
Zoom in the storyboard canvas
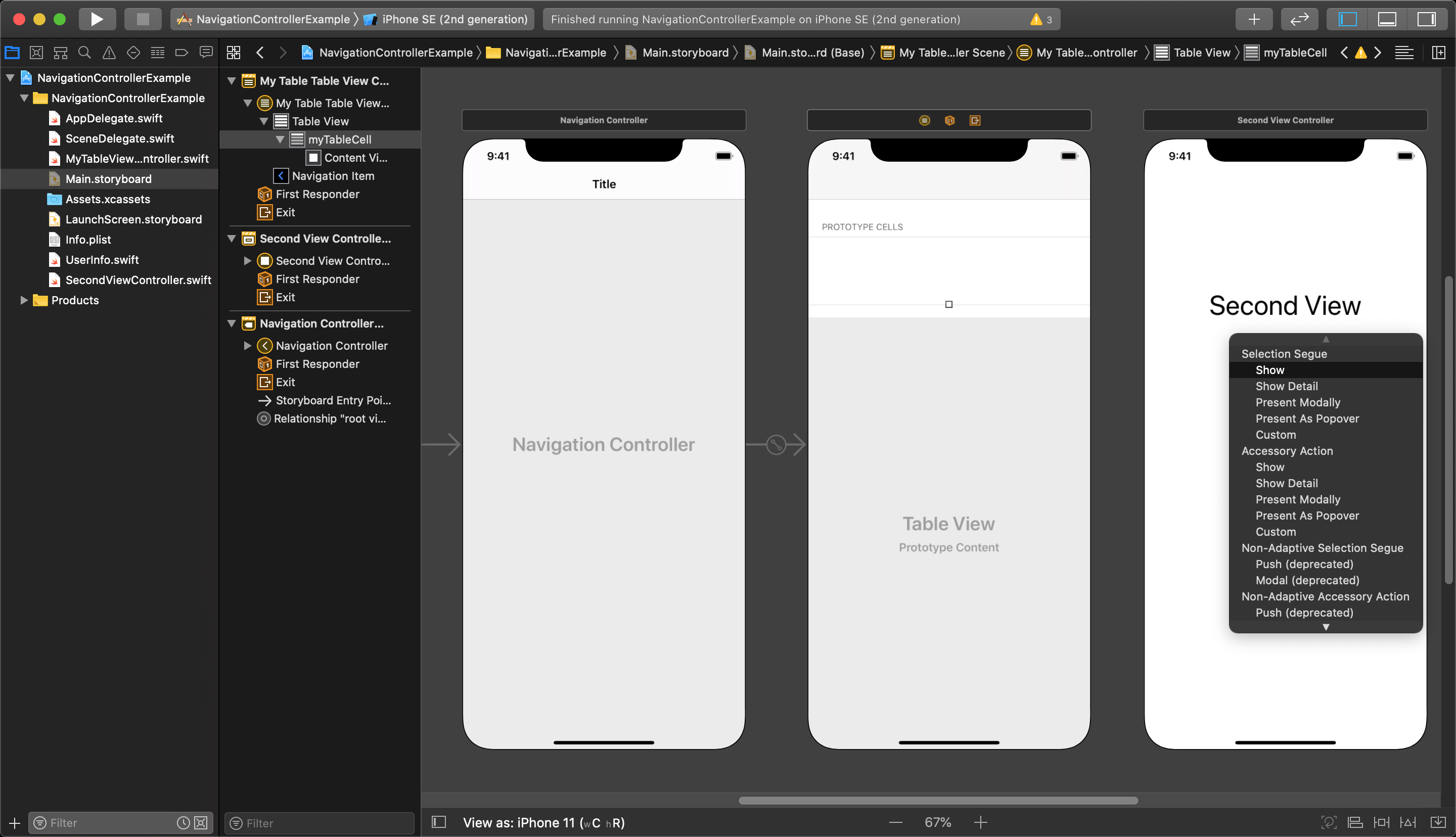(981, 823)
